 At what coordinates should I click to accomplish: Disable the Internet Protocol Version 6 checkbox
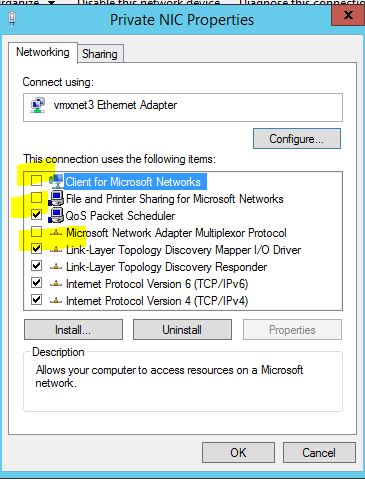[36, 283]
